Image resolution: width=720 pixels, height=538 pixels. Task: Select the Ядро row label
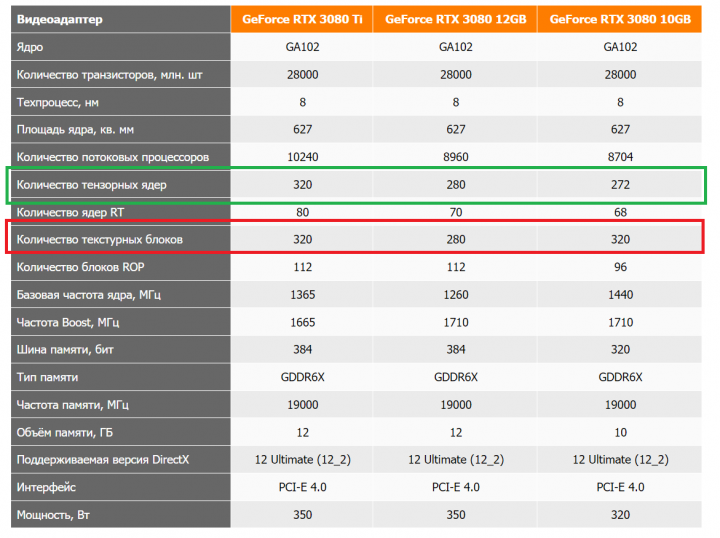(x=30, y=47)
